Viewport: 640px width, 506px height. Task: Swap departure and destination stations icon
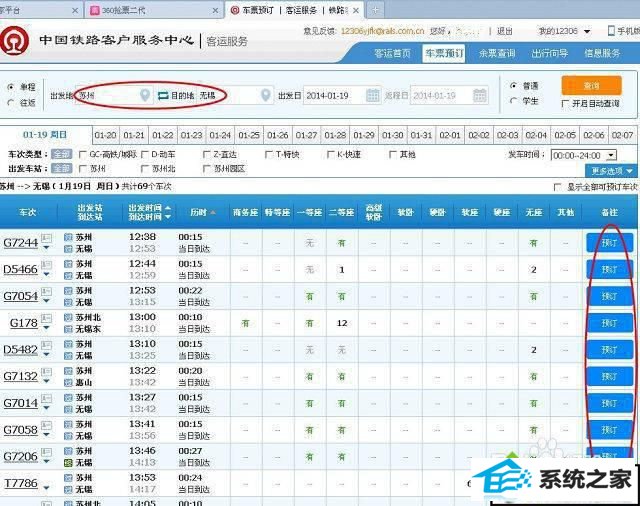[163, 95]
